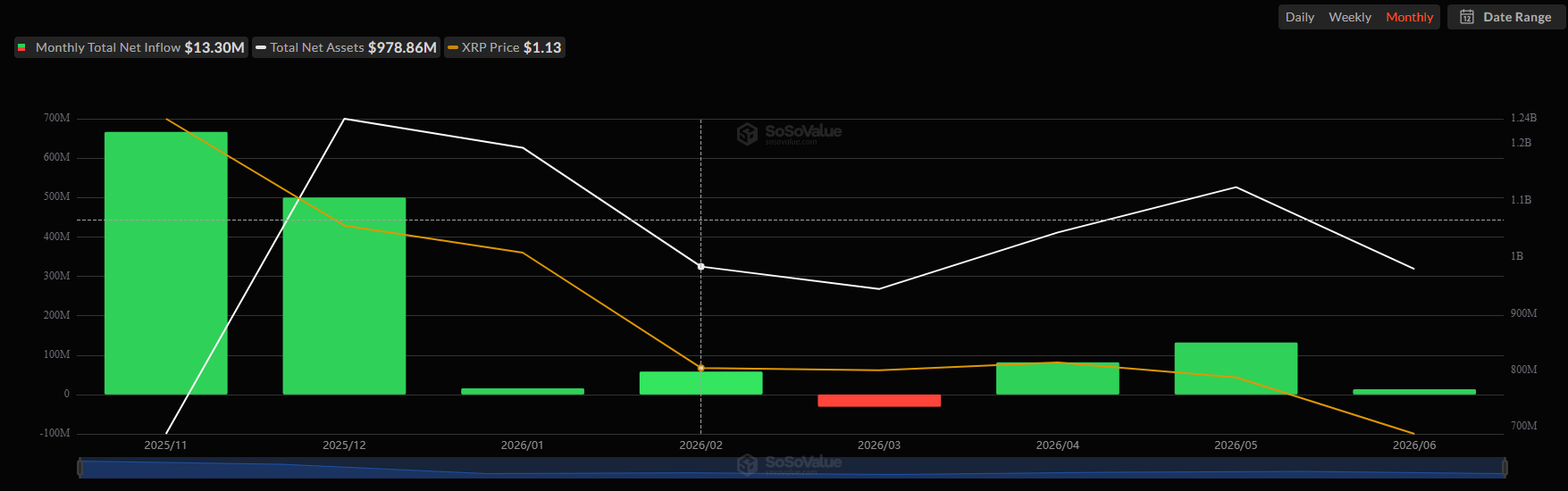The image size is (1568, 491).
Task: Click the 800M right axis label
Action: [1523, 370]
